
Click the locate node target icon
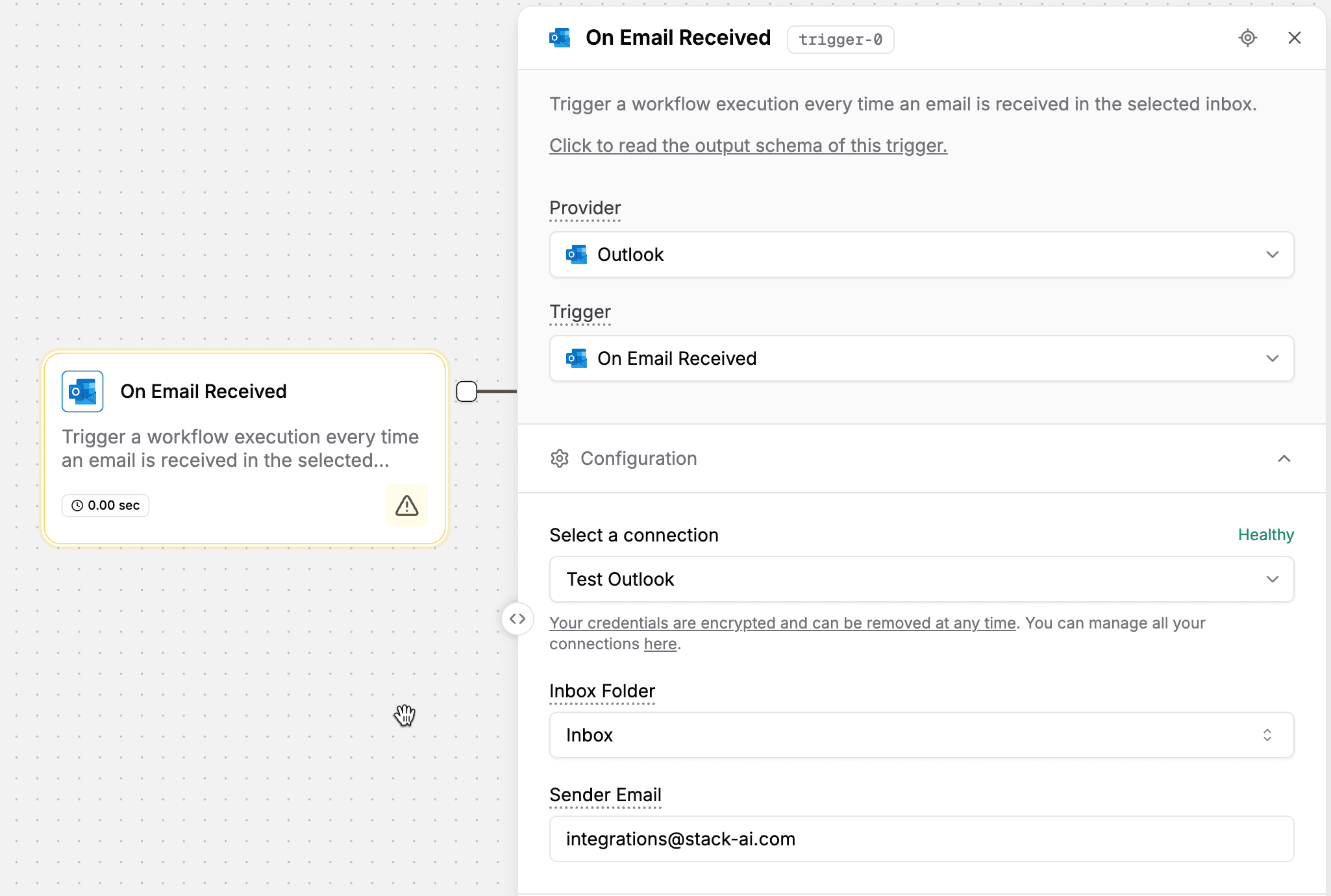coord(1247,38)
